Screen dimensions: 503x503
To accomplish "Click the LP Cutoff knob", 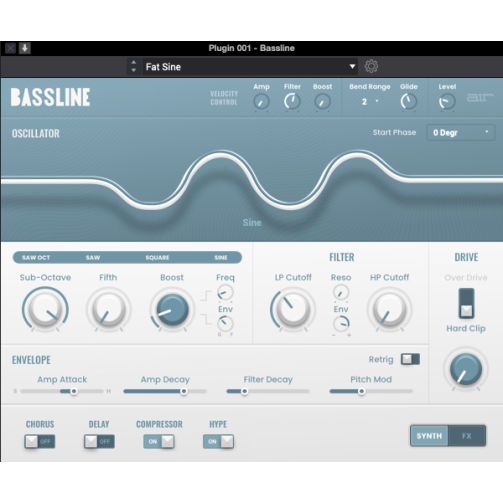I will [293, 309].
